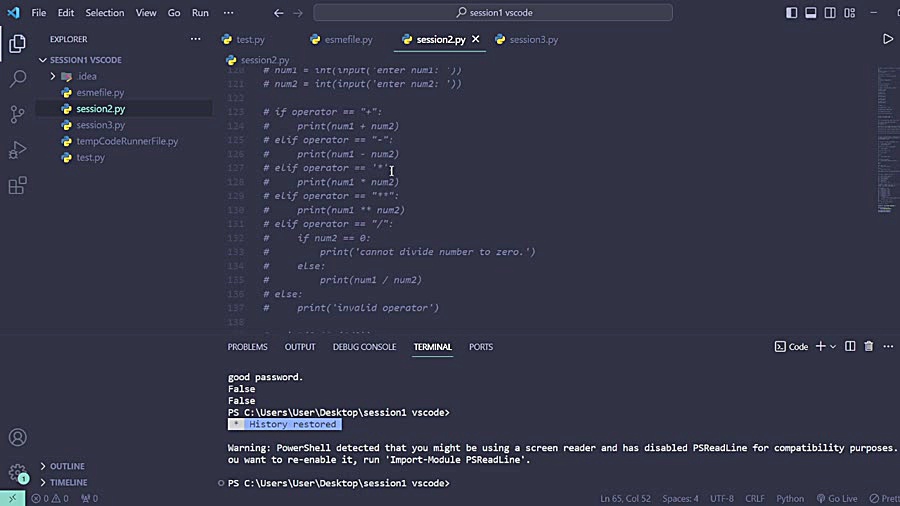Switch to the test.py editor tab
Image resolution: width=900 pixels, height=506 pixels.
tap(250, 40)
